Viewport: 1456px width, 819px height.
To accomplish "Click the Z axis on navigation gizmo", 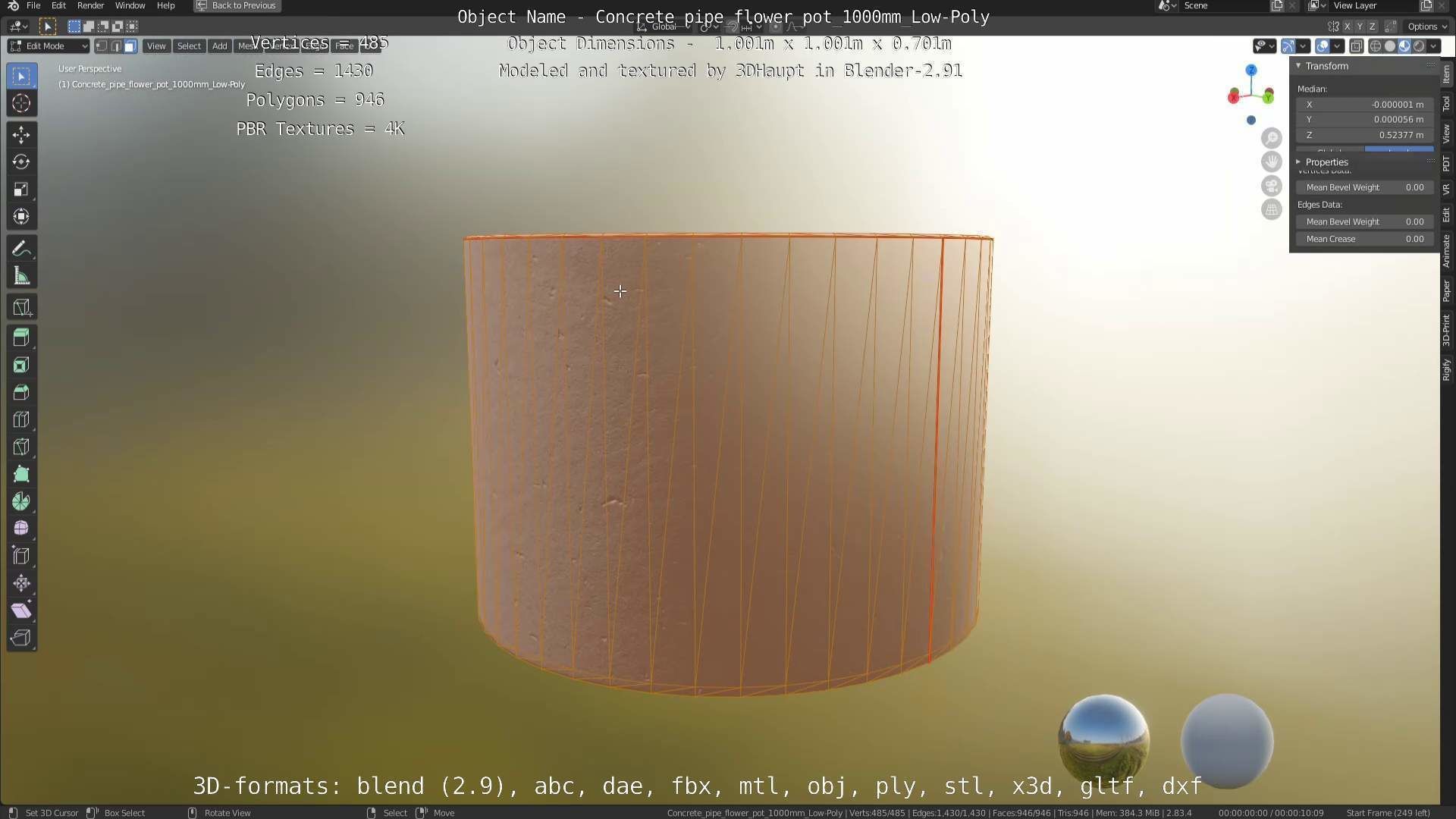I will 1251,70.
